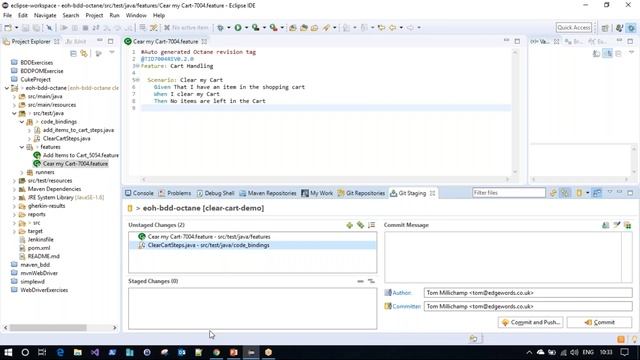Open Chrome from the taskbar
This screenshot has width=640, height=360.
(216, 352)
